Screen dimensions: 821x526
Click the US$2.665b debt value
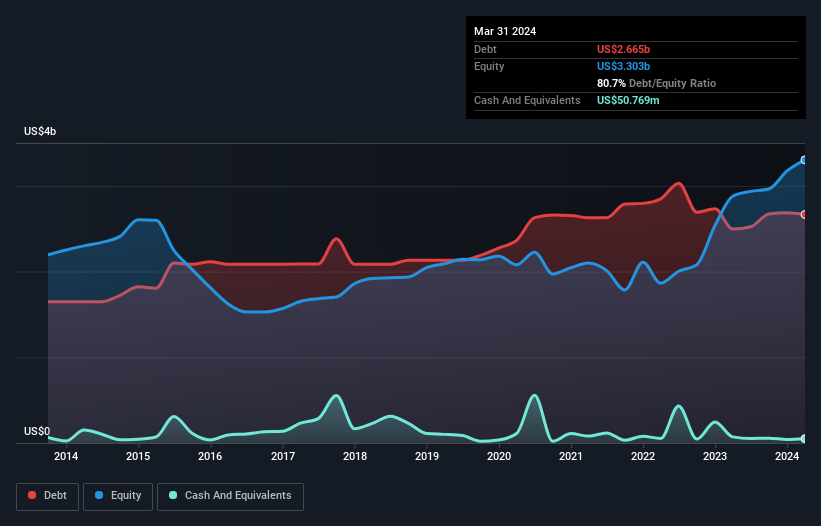click(623, 49)
